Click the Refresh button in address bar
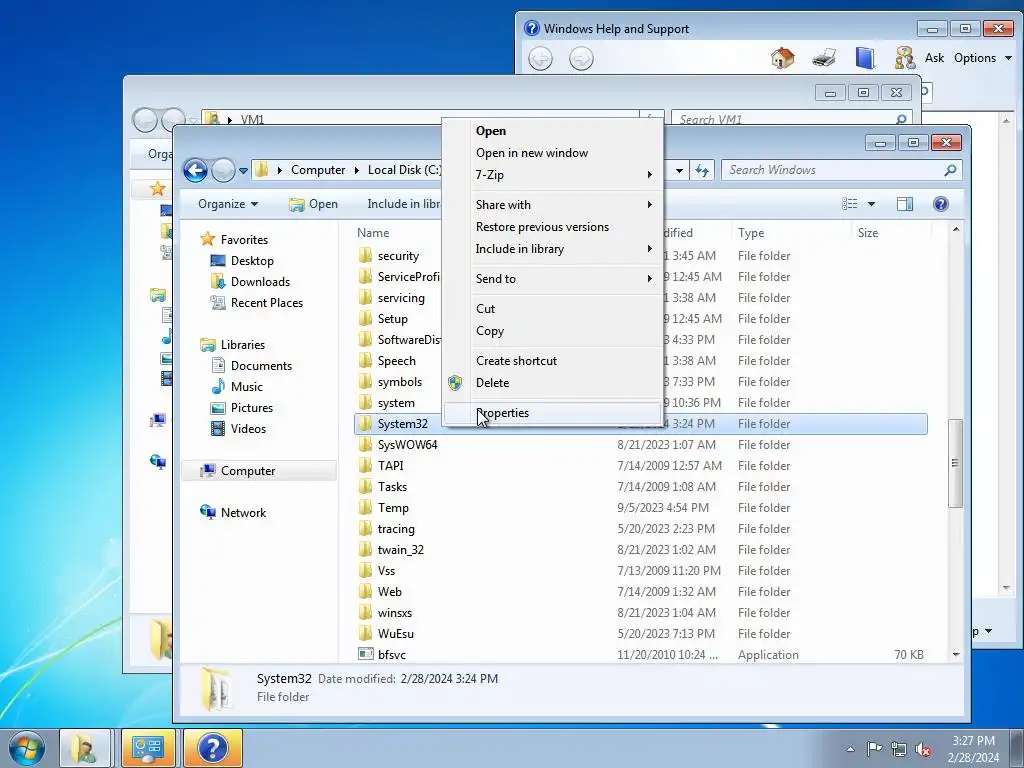 point(702,170)
